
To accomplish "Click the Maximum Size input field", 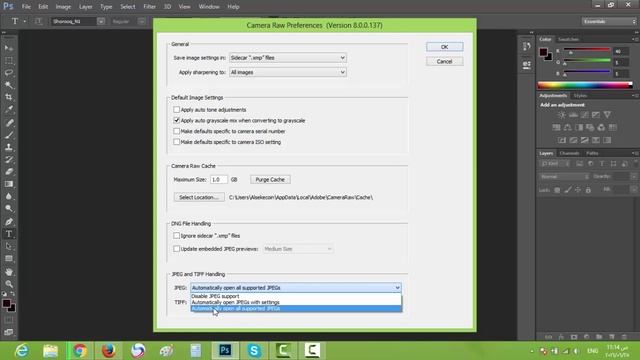I will pyautogui.click(x=219, y=180).
